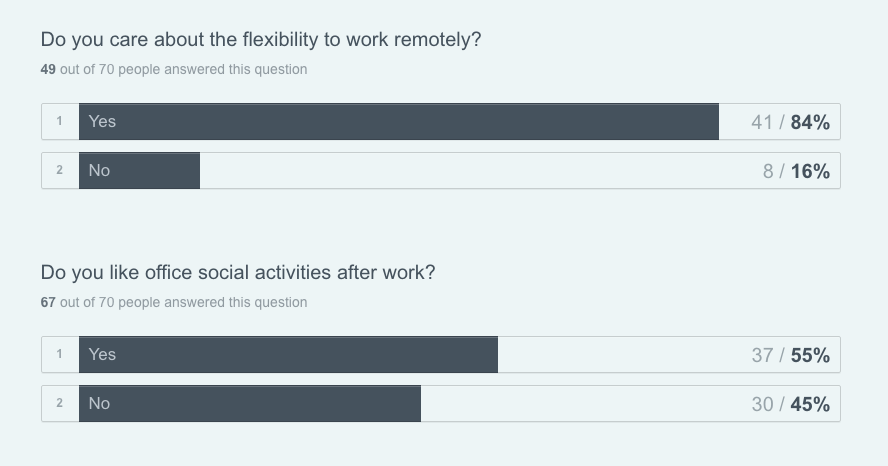Screen dimensions: 888x466
Task: Click the number 2 box in the social activities question
Action: pos(60,403)
